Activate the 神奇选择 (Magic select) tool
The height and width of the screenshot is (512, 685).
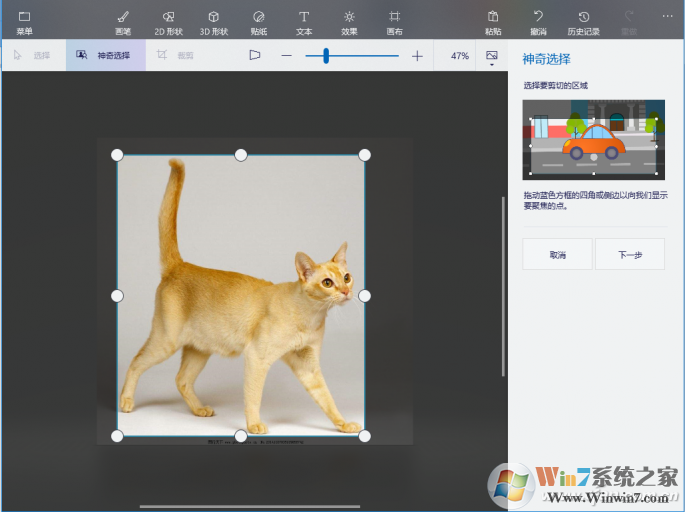[105, 56]
